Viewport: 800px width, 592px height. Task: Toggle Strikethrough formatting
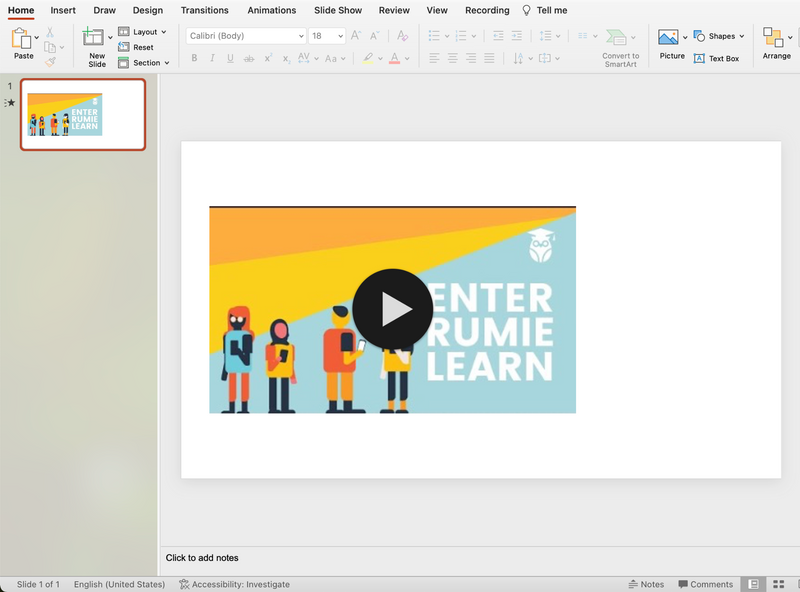click(249, 59)
